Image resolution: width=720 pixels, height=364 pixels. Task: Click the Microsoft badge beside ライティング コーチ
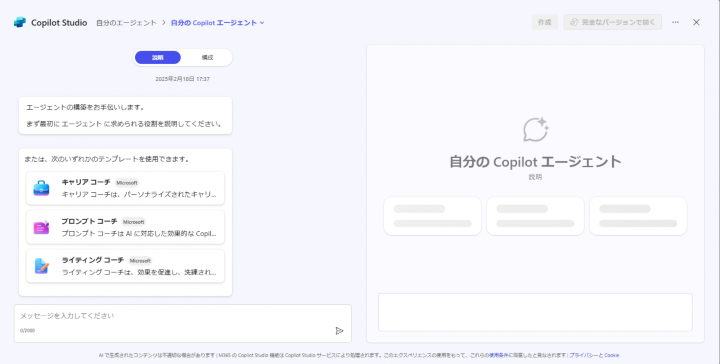pyautogui.click(x=140, y=261)
